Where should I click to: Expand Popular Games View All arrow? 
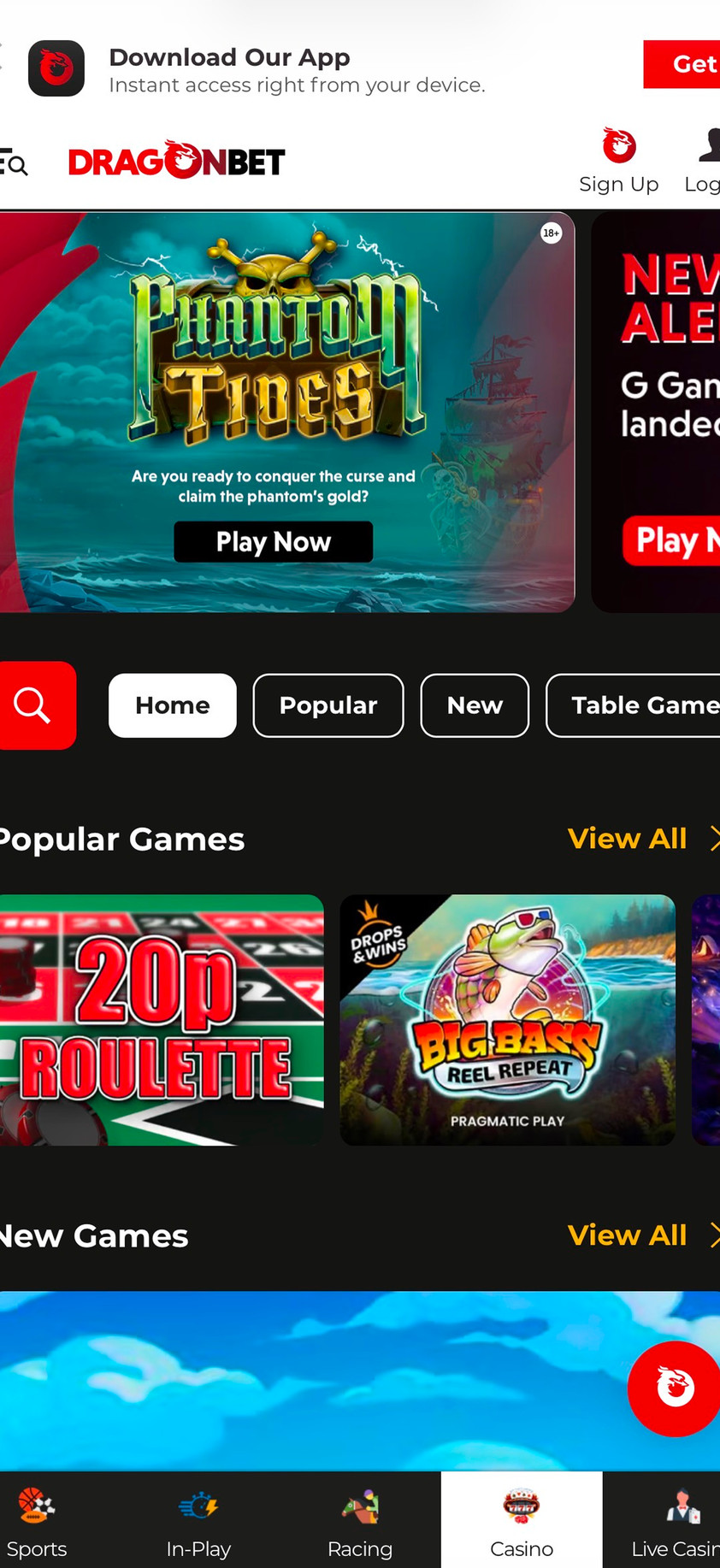point(715,839)
